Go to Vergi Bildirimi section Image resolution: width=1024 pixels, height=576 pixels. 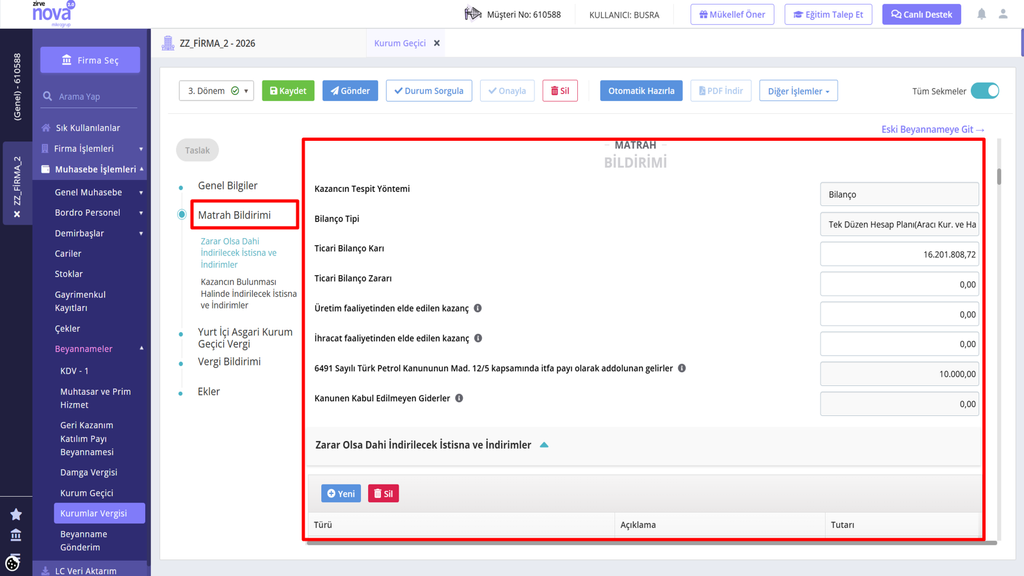(x=229, y=362)
